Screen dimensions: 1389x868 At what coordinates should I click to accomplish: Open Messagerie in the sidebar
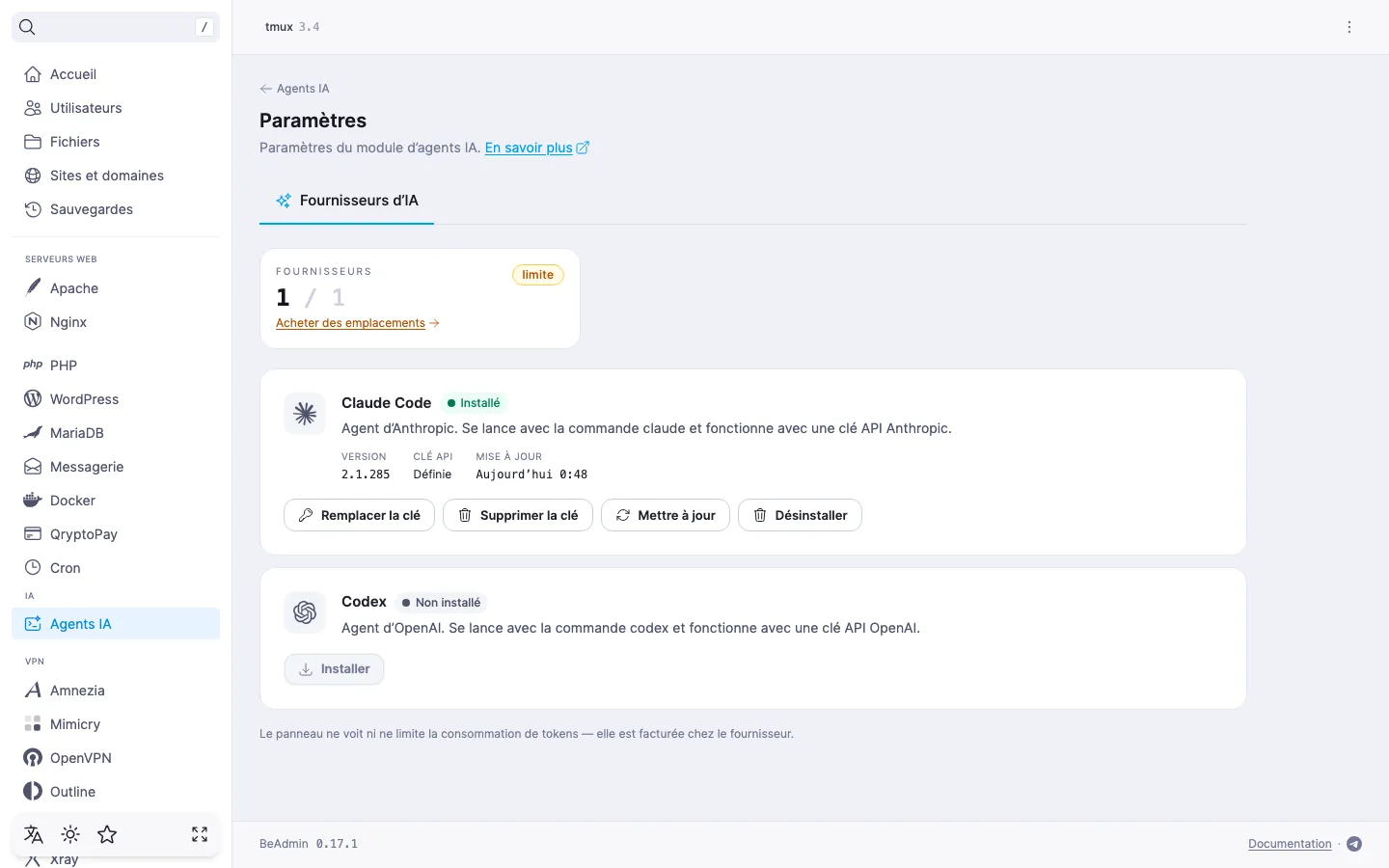pos(116,467)
